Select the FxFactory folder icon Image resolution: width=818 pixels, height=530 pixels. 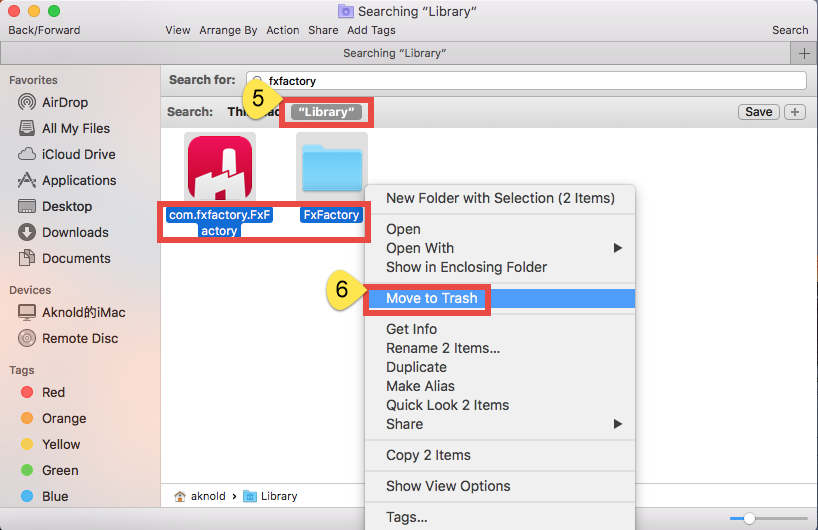click(332, 167)
